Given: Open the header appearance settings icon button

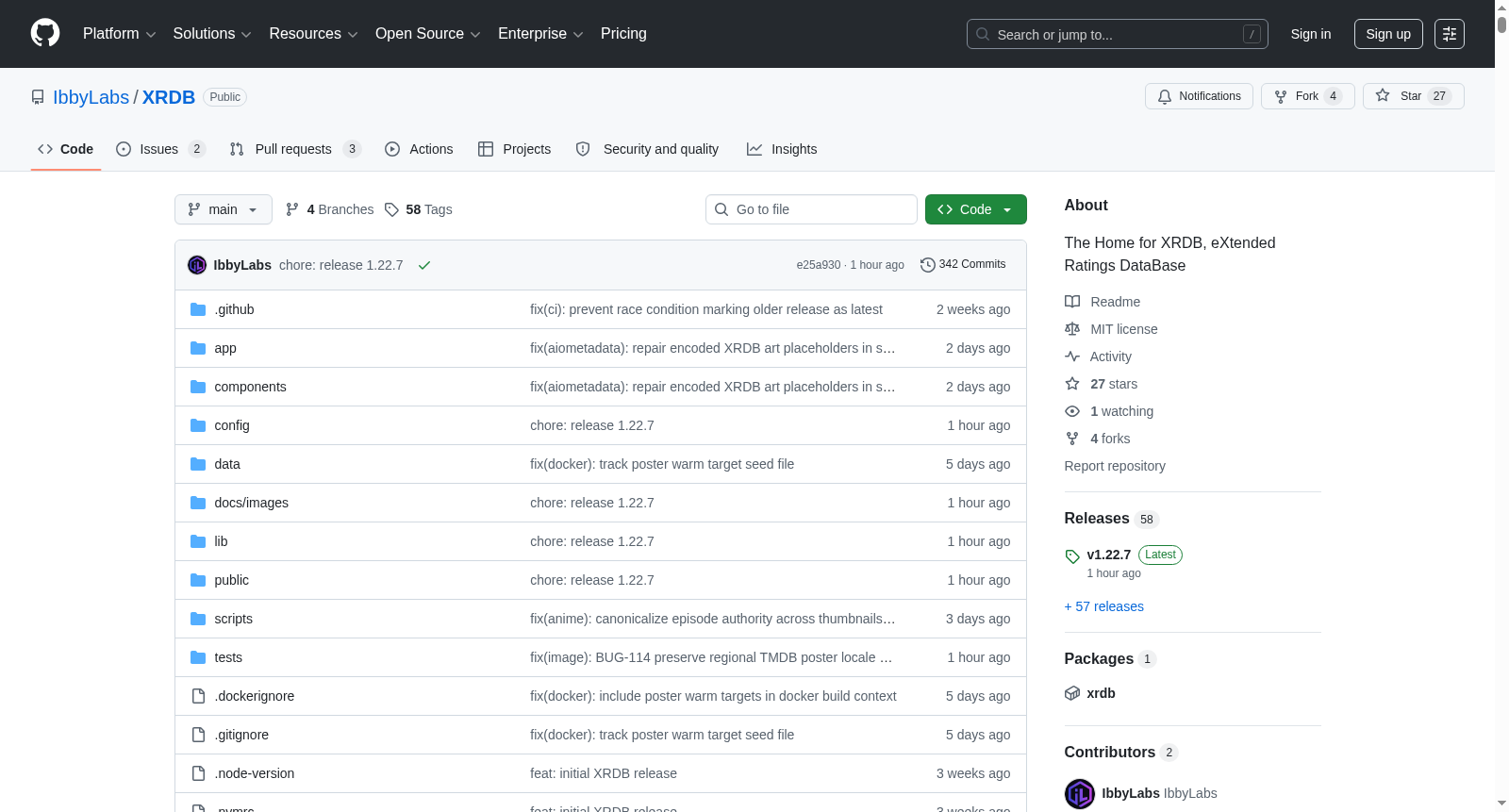Looking at the screenshot, I should pos(1450,34).
